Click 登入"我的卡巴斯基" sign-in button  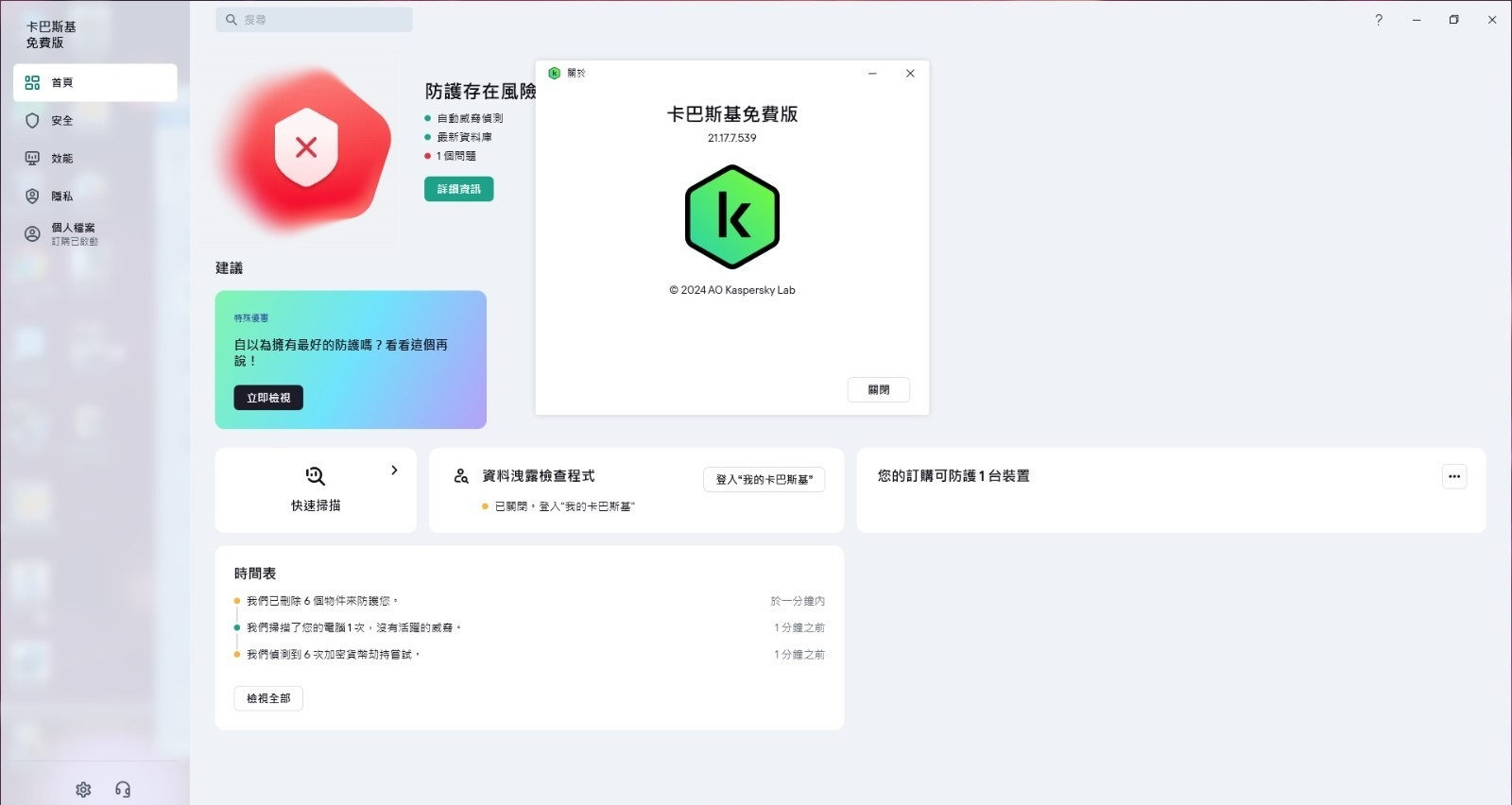pyautogui.click(x=764, y=480)
